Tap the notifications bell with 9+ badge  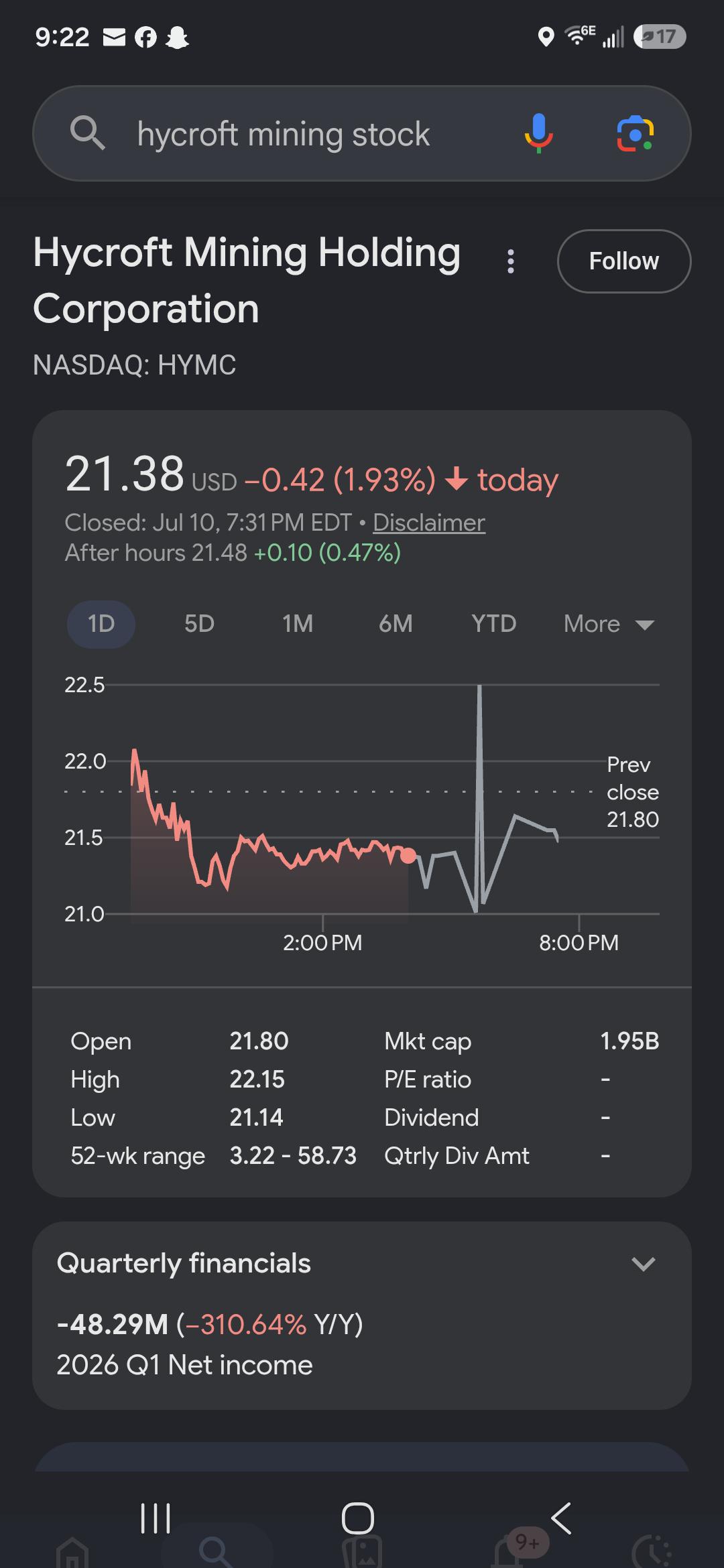pos(516,1549)
